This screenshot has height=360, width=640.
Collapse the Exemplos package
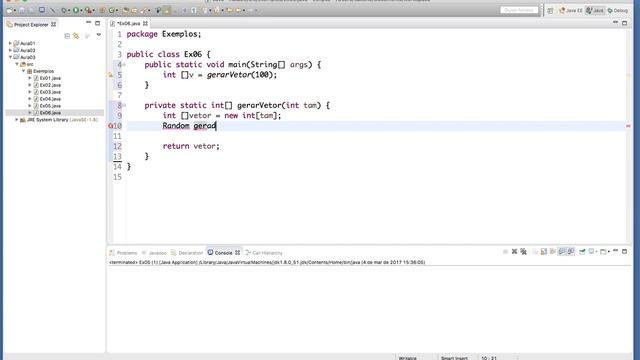pyautogui.click(x=23, y=71)
